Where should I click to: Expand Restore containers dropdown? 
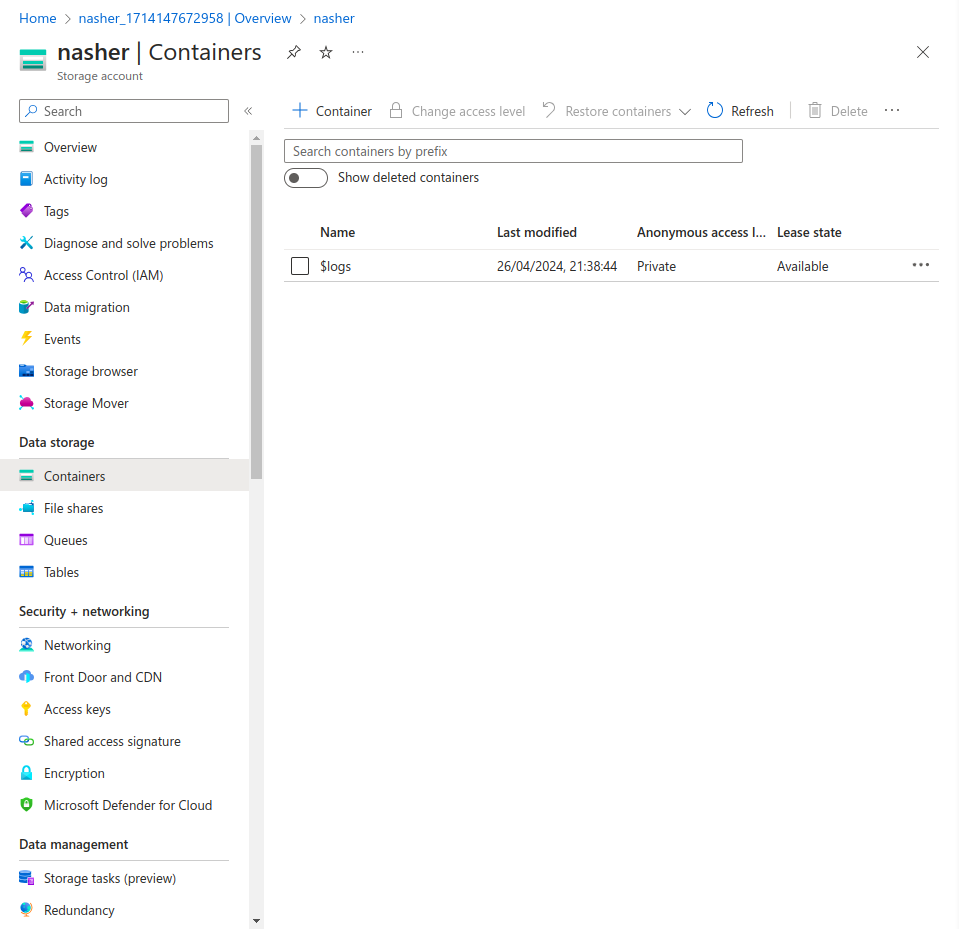click(684, 112)
